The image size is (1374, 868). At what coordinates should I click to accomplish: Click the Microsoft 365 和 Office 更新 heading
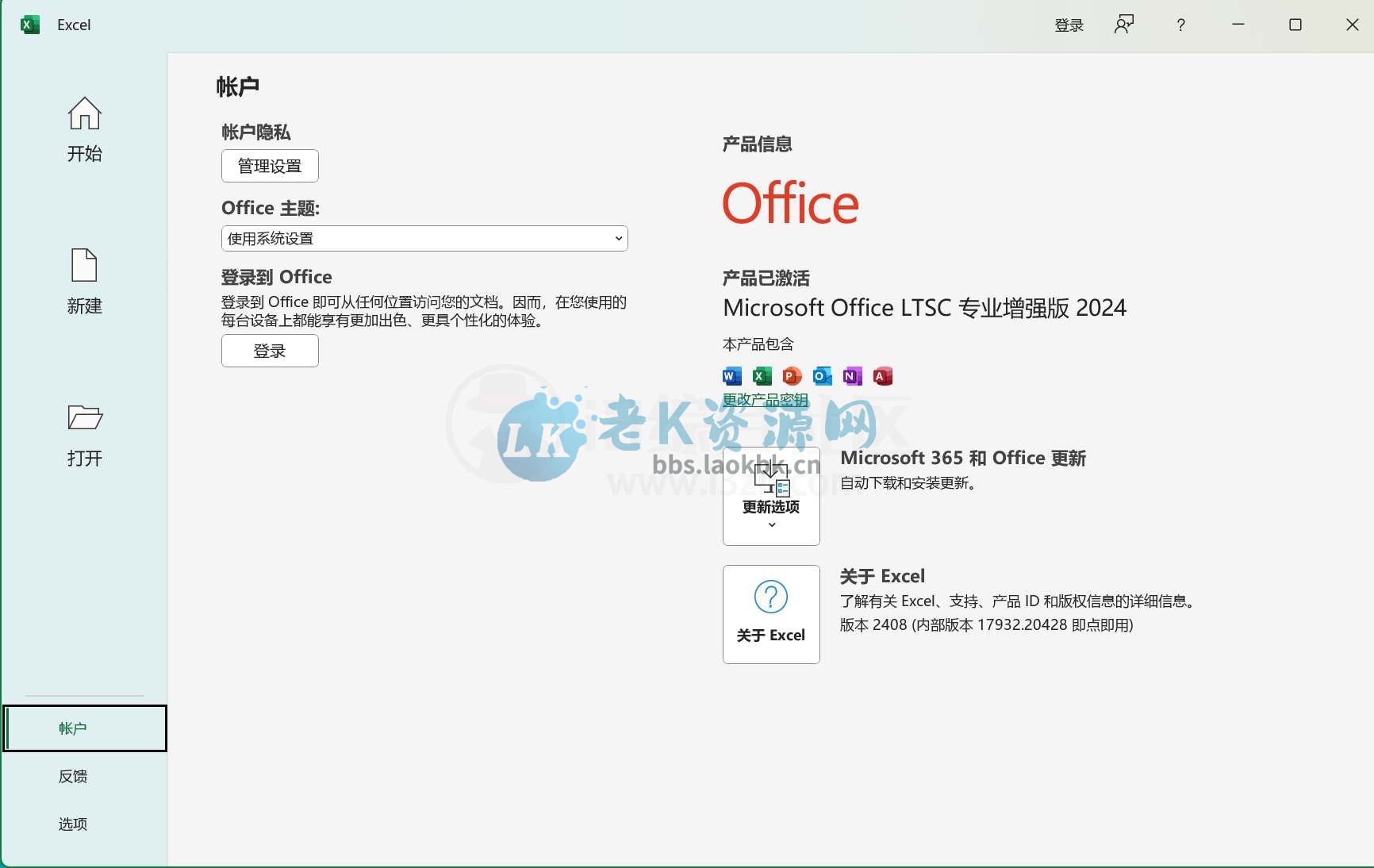(x=963, y=458)
